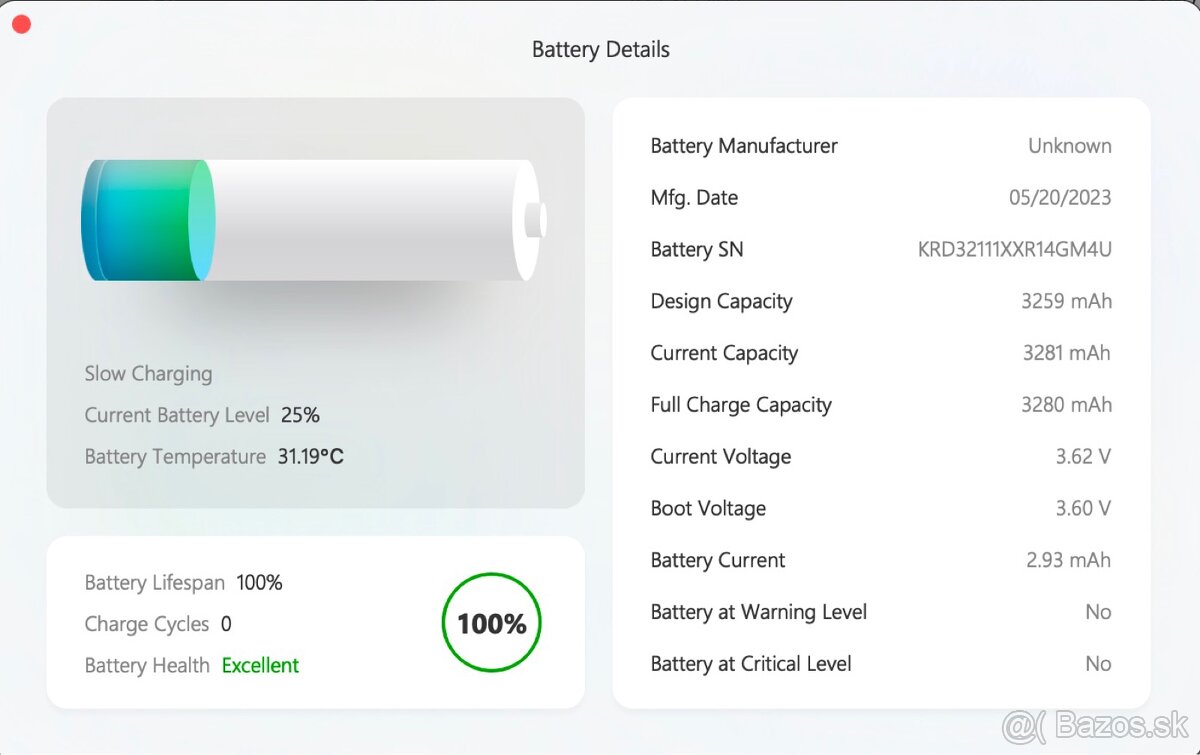Image resolution: width=1200 pixels, height=755 pixels.
Task: Click the Design Capacity 3259 mAh value
Action: coord(1066,302)
